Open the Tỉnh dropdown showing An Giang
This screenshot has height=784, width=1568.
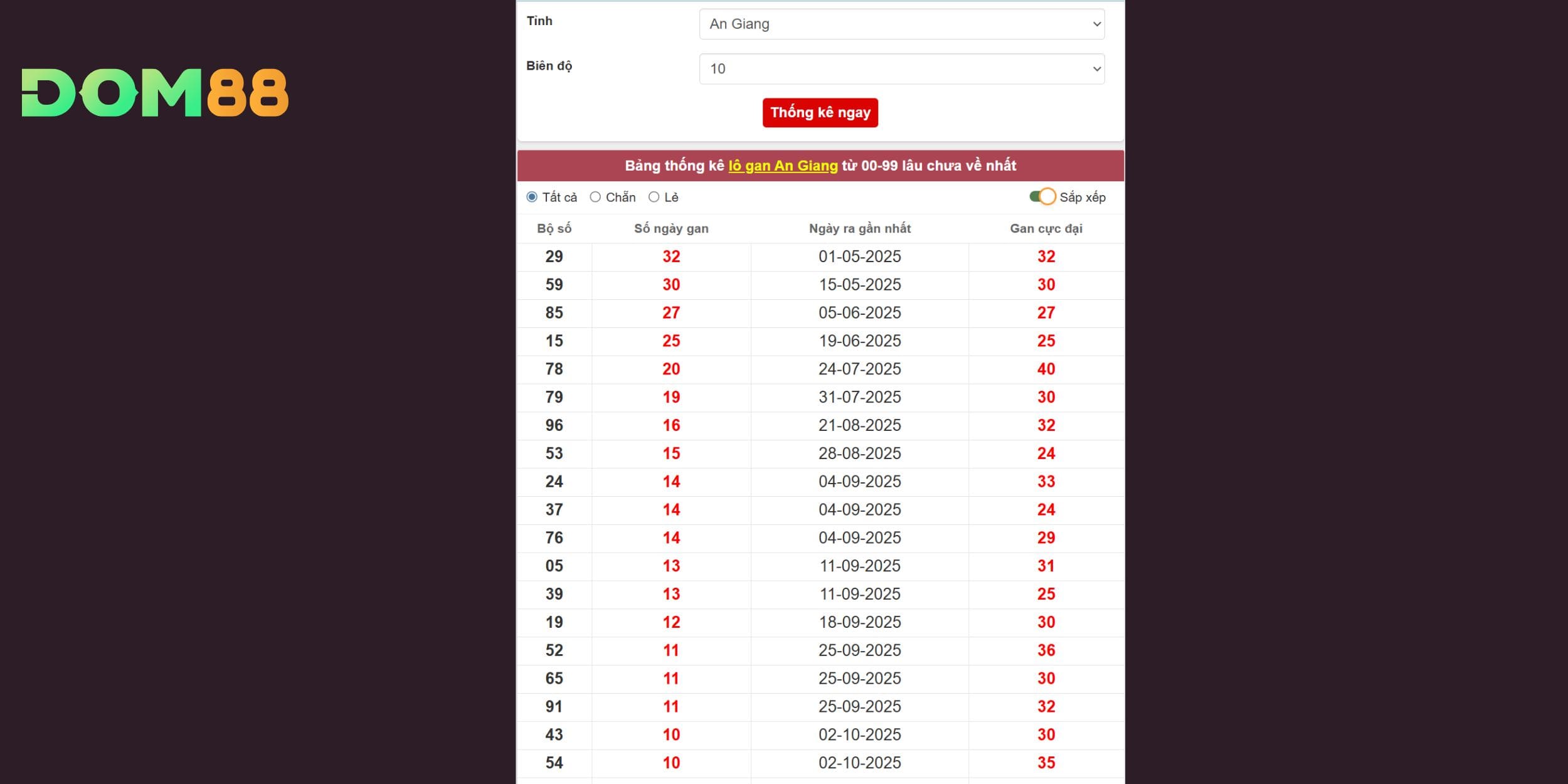tap(901, 24)
